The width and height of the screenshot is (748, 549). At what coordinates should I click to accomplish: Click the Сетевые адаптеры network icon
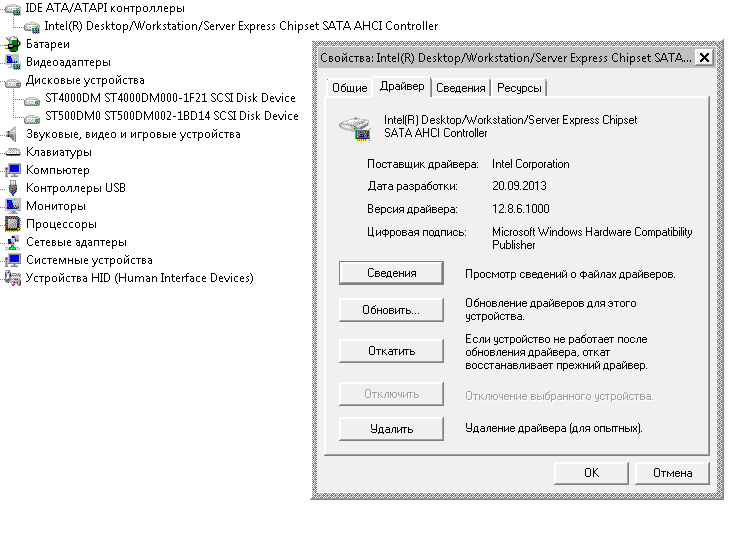pyautogui.click(x=13, y=242)
